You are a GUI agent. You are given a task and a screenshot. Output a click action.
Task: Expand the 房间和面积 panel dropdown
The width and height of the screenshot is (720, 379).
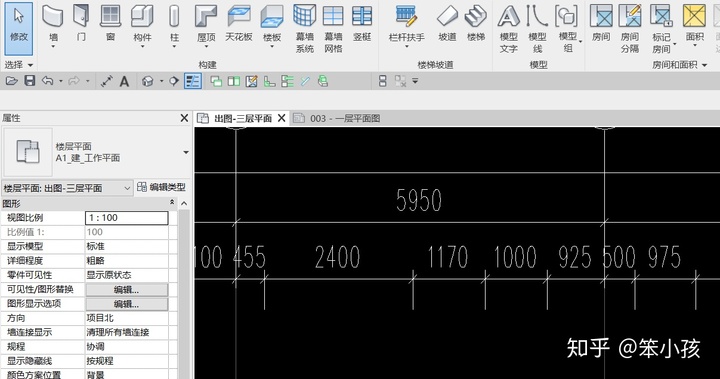pyautogui.click(x=704, y=65)
